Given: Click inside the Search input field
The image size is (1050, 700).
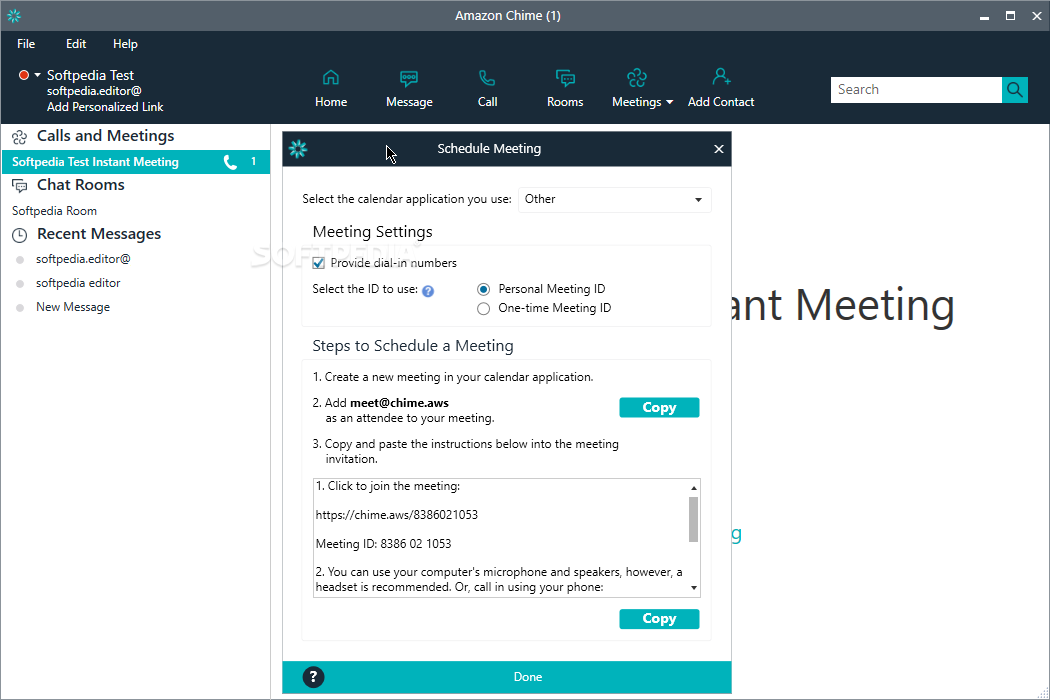Looking at the screenshot, I should click(x=916, y=90).
